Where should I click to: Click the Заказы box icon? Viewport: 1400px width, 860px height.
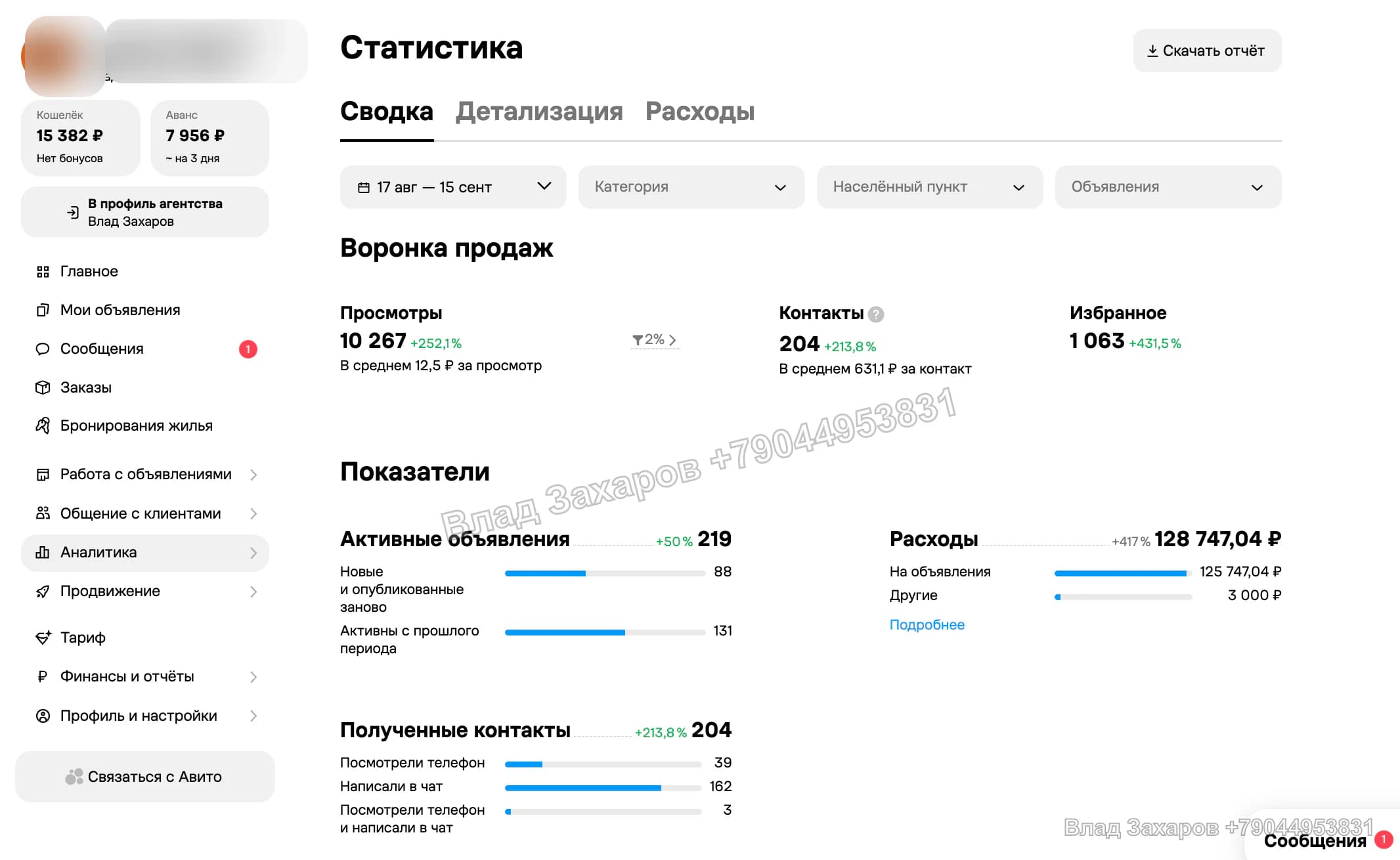pos(43,387)
